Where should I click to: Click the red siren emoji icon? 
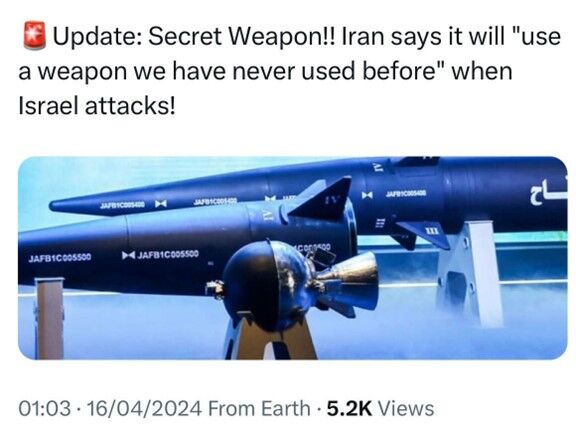(x=35, y=36)
